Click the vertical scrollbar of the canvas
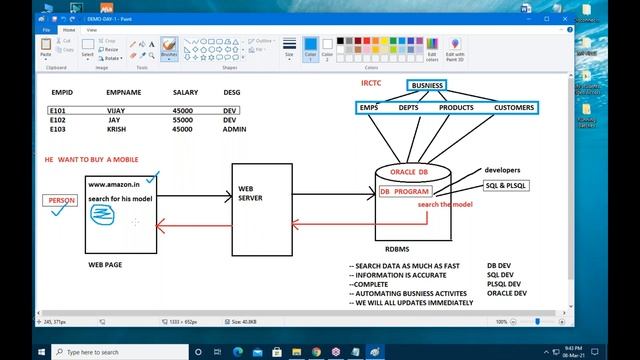The image size is (640, 360). [571, 178]
